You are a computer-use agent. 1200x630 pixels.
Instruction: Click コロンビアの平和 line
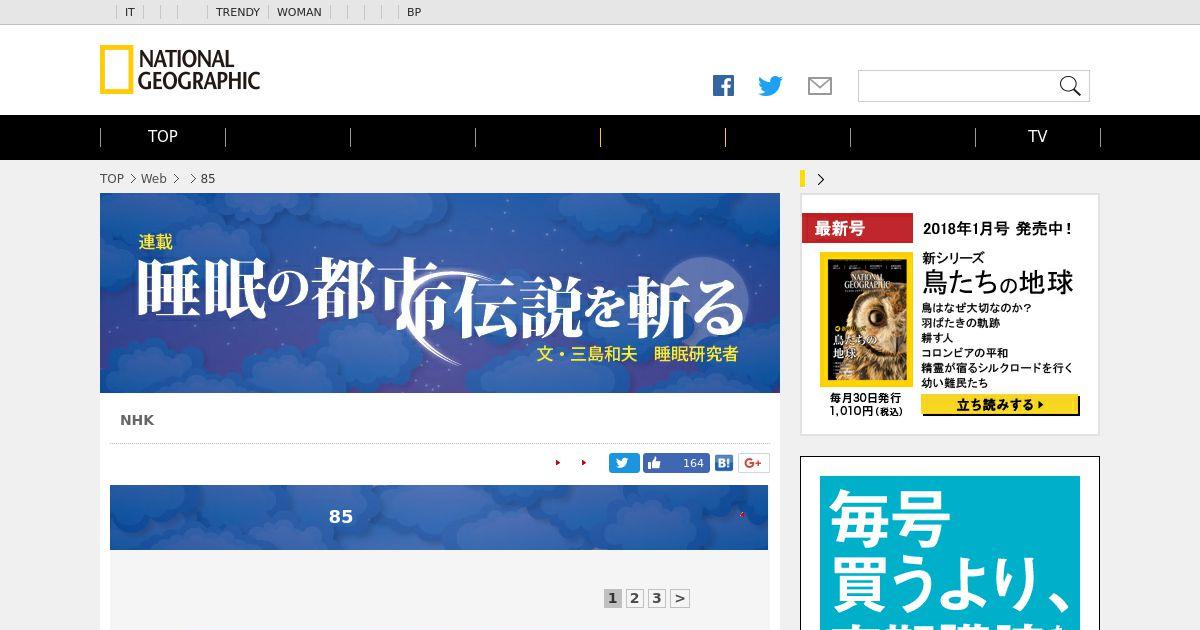pos(964,353)
